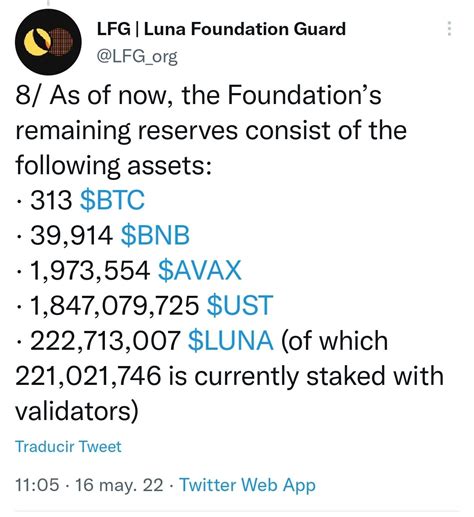Open the $BTC cashtag
This screenshot has width=474, height=517.
click(112, 200)
